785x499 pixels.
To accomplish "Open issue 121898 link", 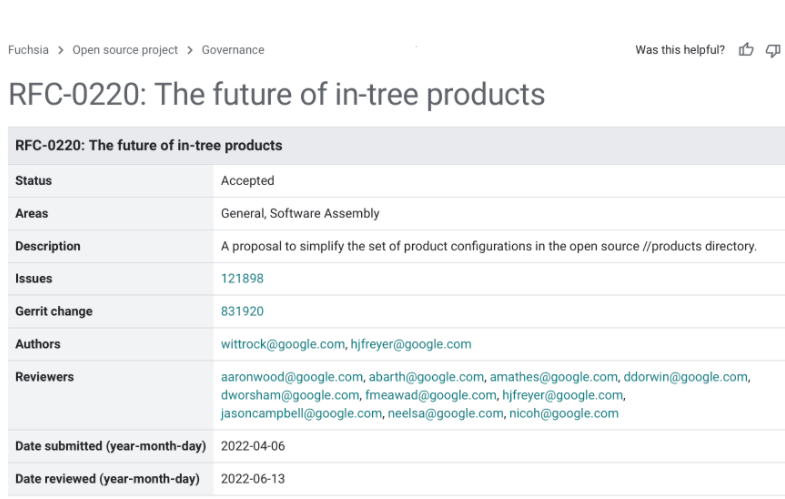I will 242,279.
